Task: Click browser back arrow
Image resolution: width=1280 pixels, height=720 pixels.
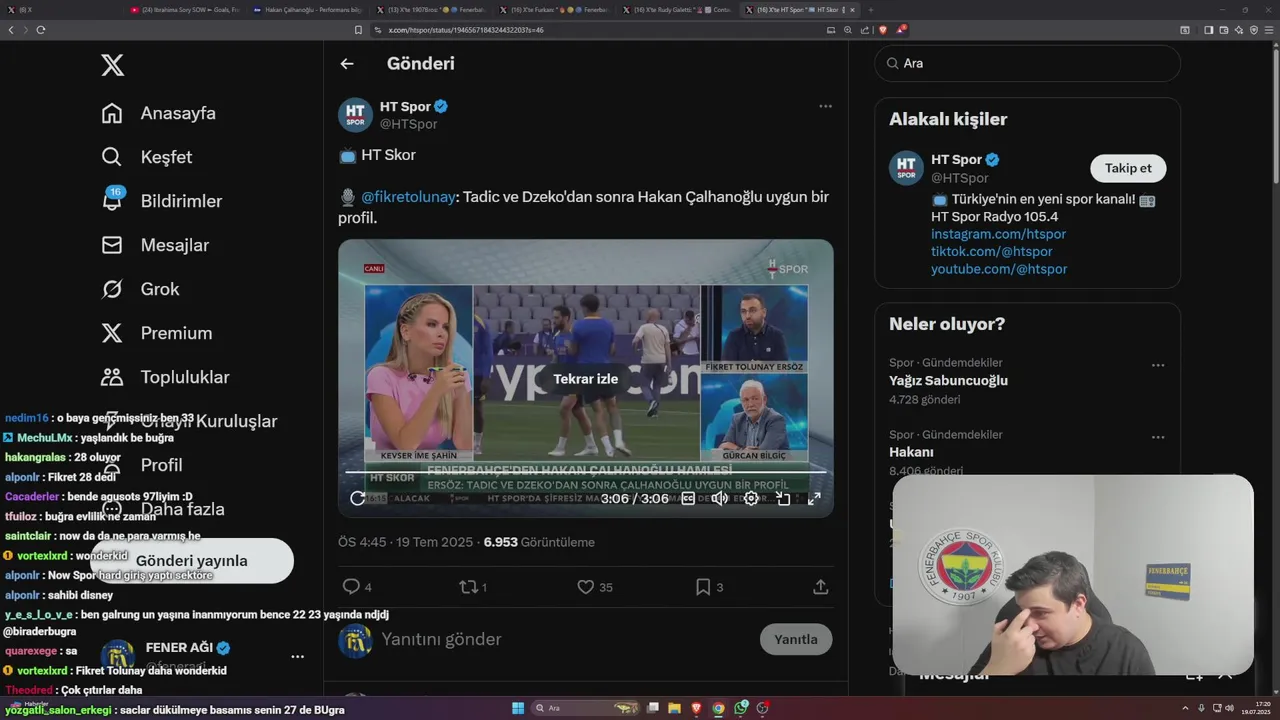Action: pos(11,30)
